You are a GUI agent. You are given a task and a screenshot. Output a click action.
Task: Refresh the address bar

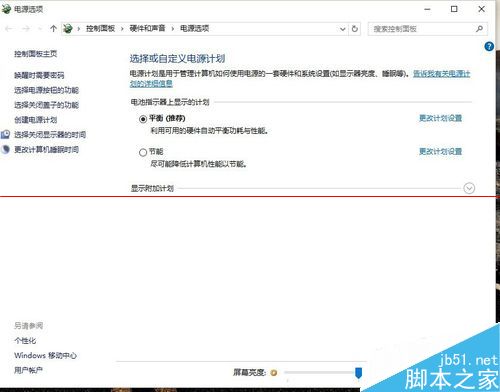[355, 29]
